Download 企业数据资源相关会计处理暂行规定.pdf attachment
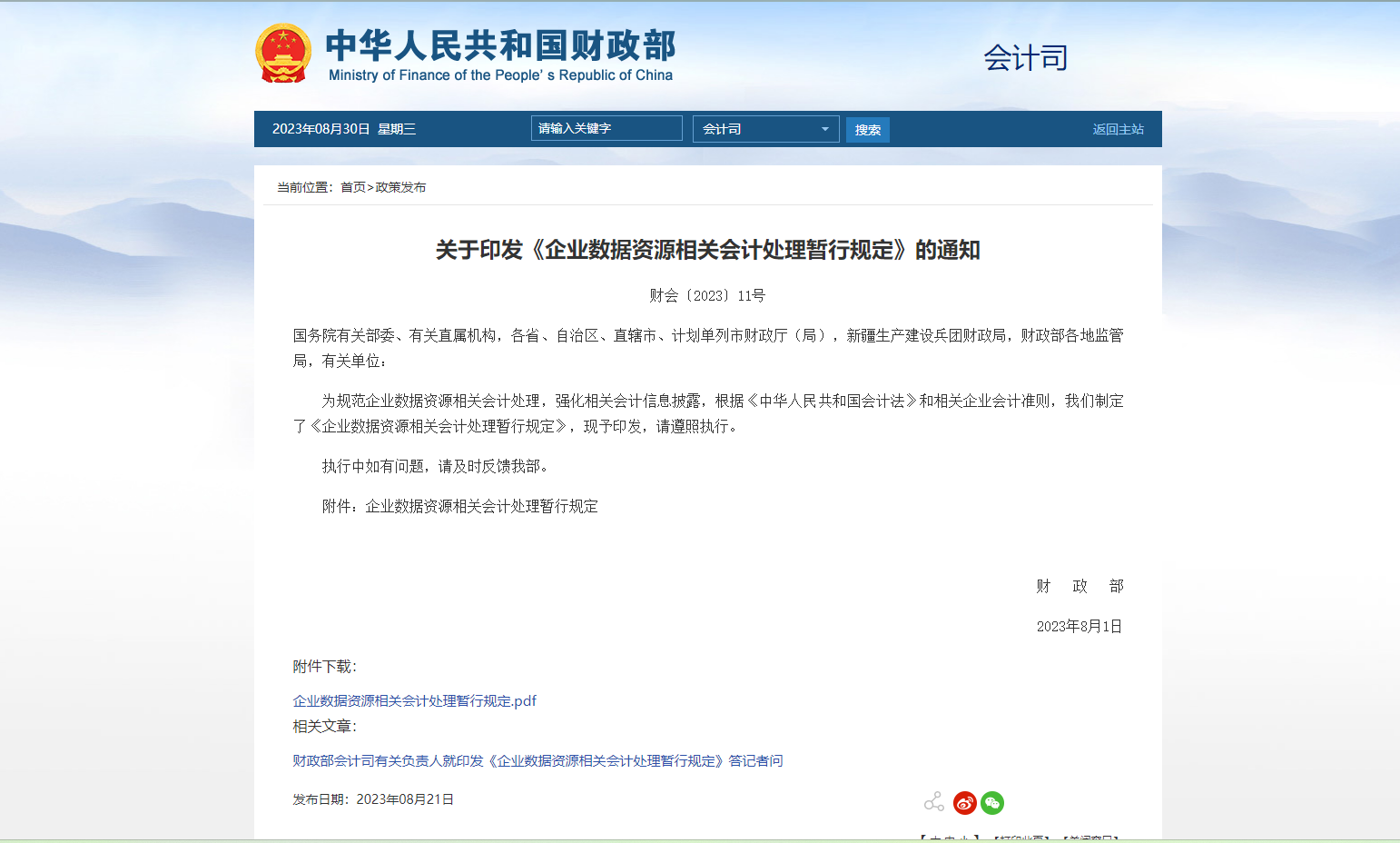The image size is (1400, 843). 414,700
